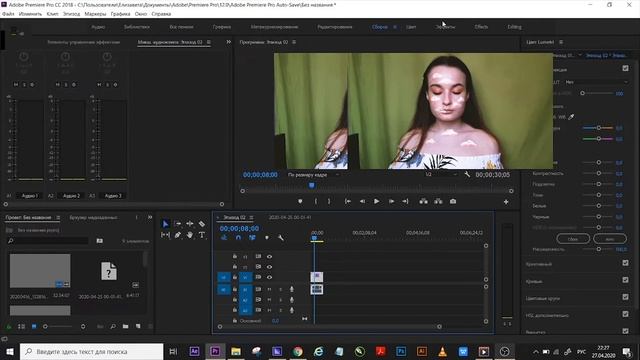Open Audio Clip Mixer panel menu
The width and height of the screenshot is (640, 360).
[x=209, y=42]
